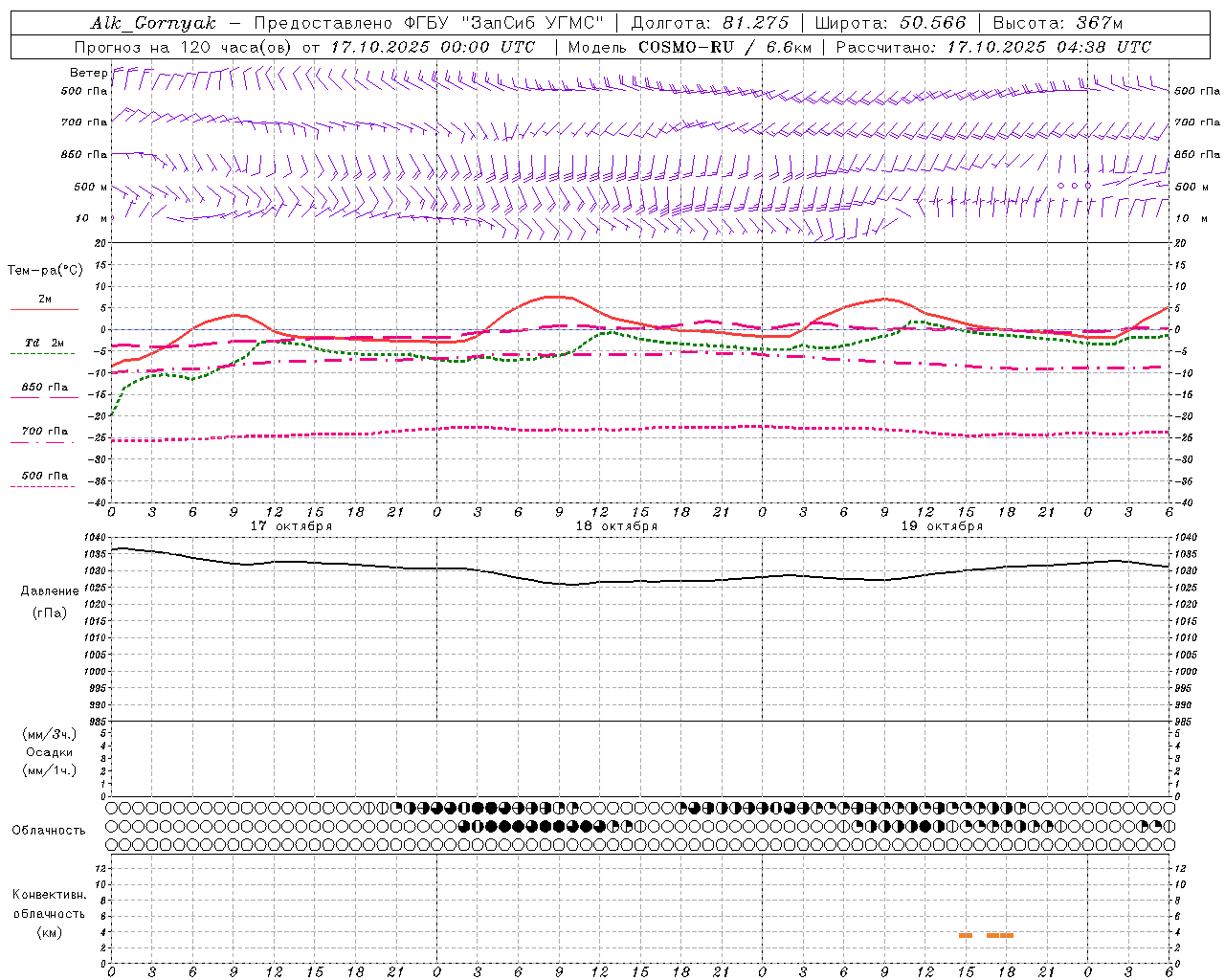Click the first orange convective cloud marker
Image resolution: width=1225 pixels, height=980 pixels.
(x=966, y=935)
